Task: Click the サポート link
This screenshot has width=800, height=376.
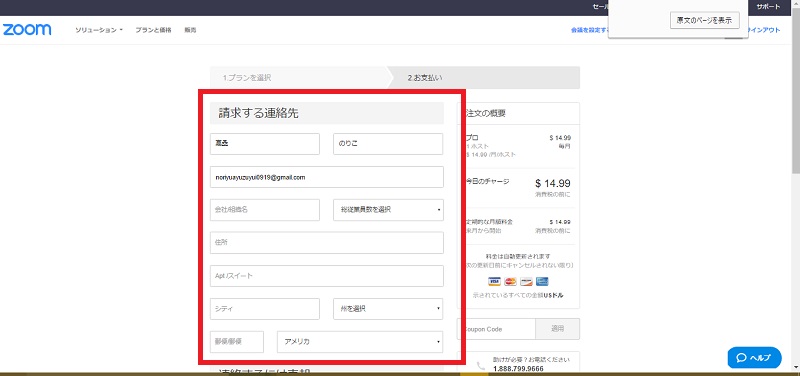Action: click(768, 7)
